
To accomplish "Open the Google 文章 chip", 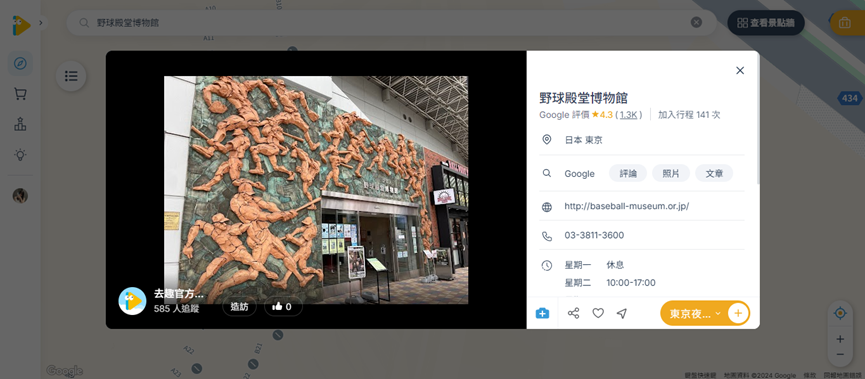I will coord(714,173).
